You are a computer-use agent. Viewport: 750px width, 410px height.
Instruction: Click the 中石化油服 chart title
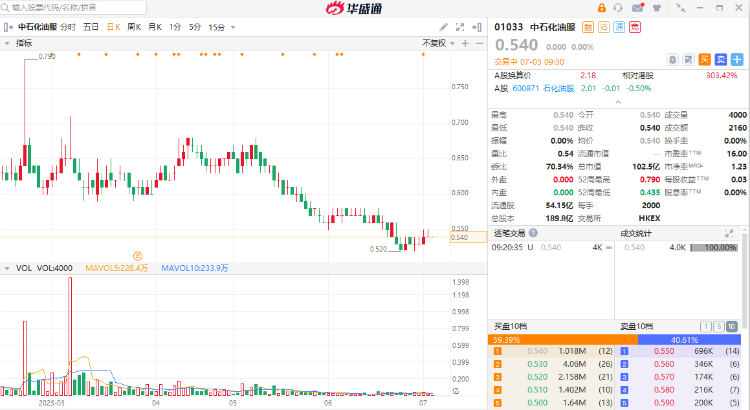click(x=37, y=27)
